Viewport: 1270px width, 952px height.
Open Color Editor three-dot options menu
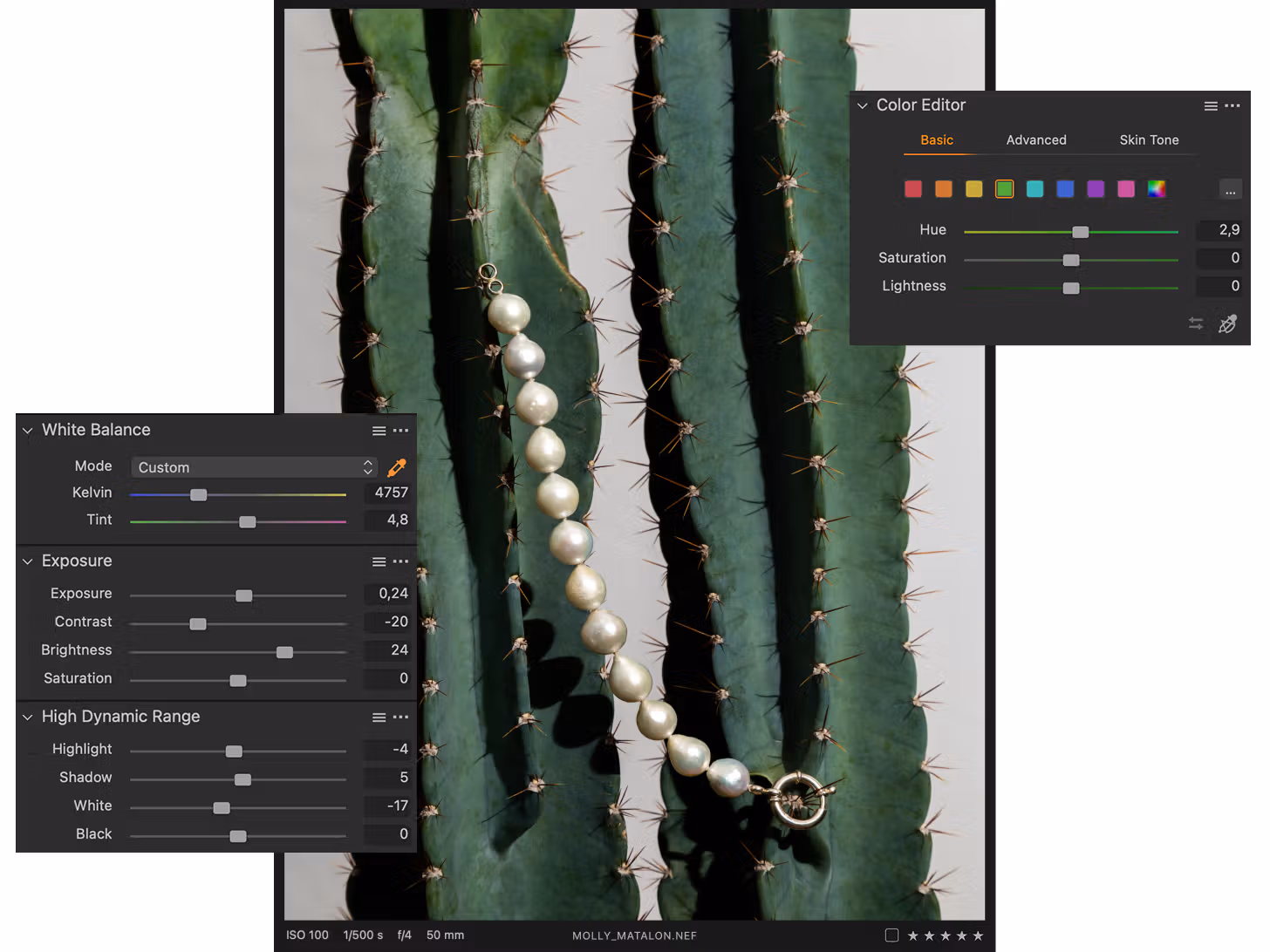[1232, 105]
